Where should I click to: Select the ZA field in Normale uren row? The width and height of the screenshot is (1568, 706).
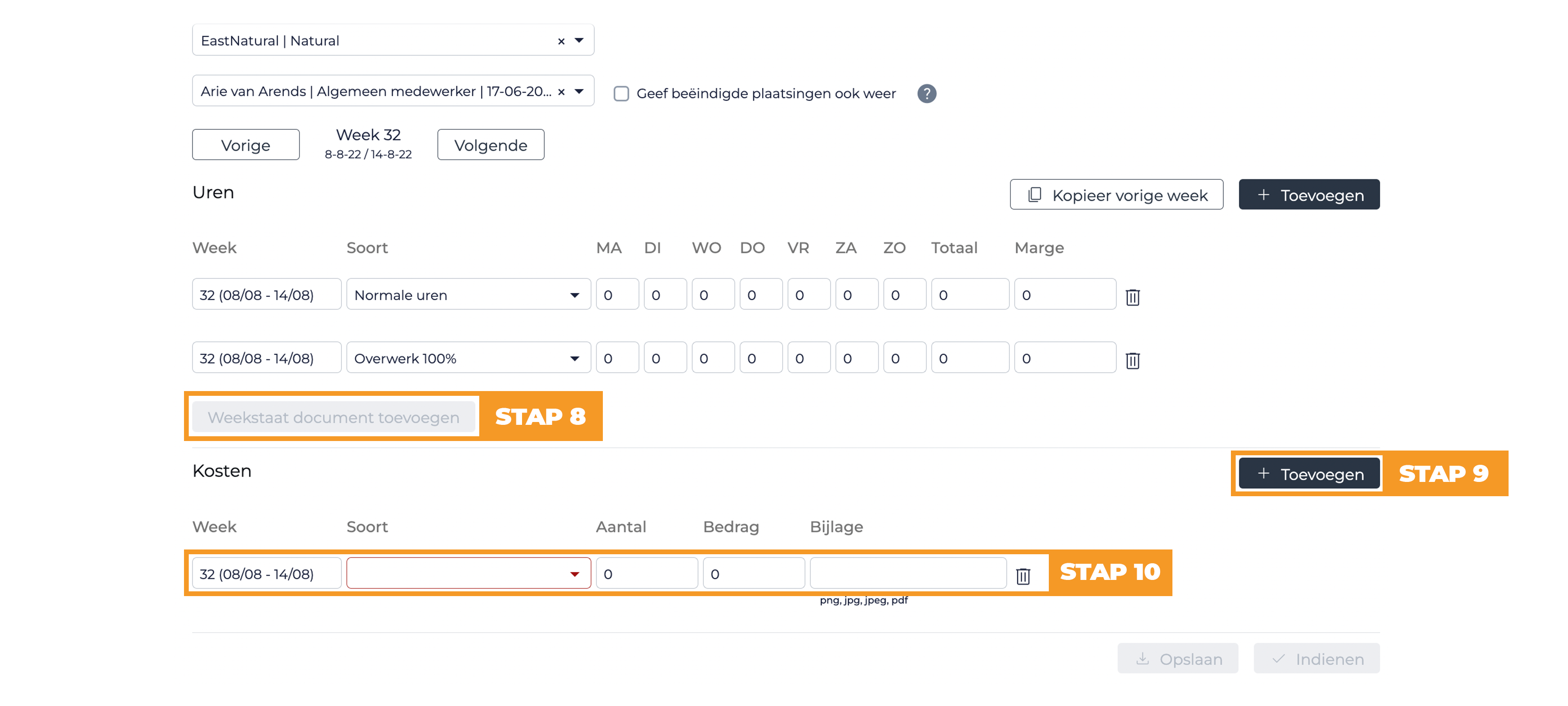(x=856, y=294)
